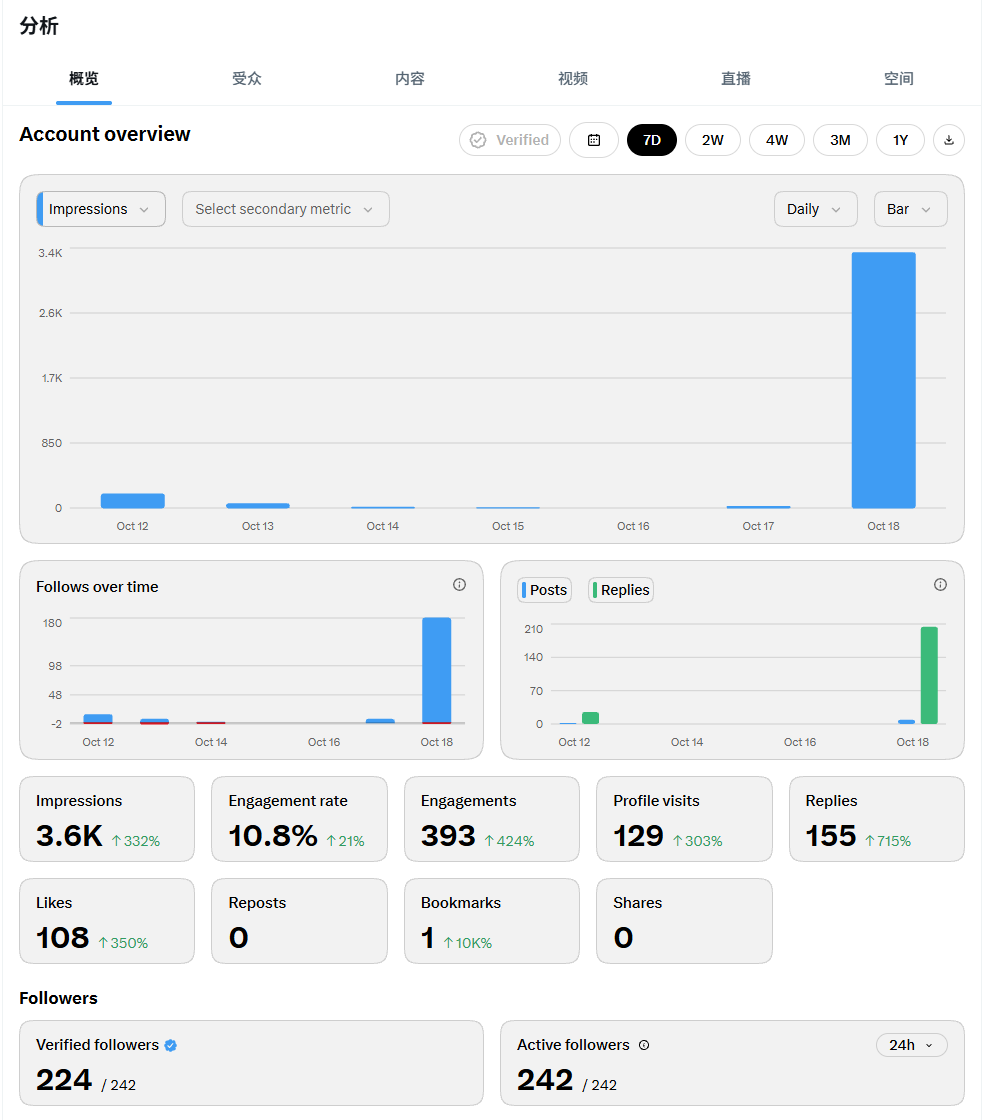Open the 空间 tab
Image resolution: width=991 pixels, height=1120 pixels.
(x=899, y=79)
